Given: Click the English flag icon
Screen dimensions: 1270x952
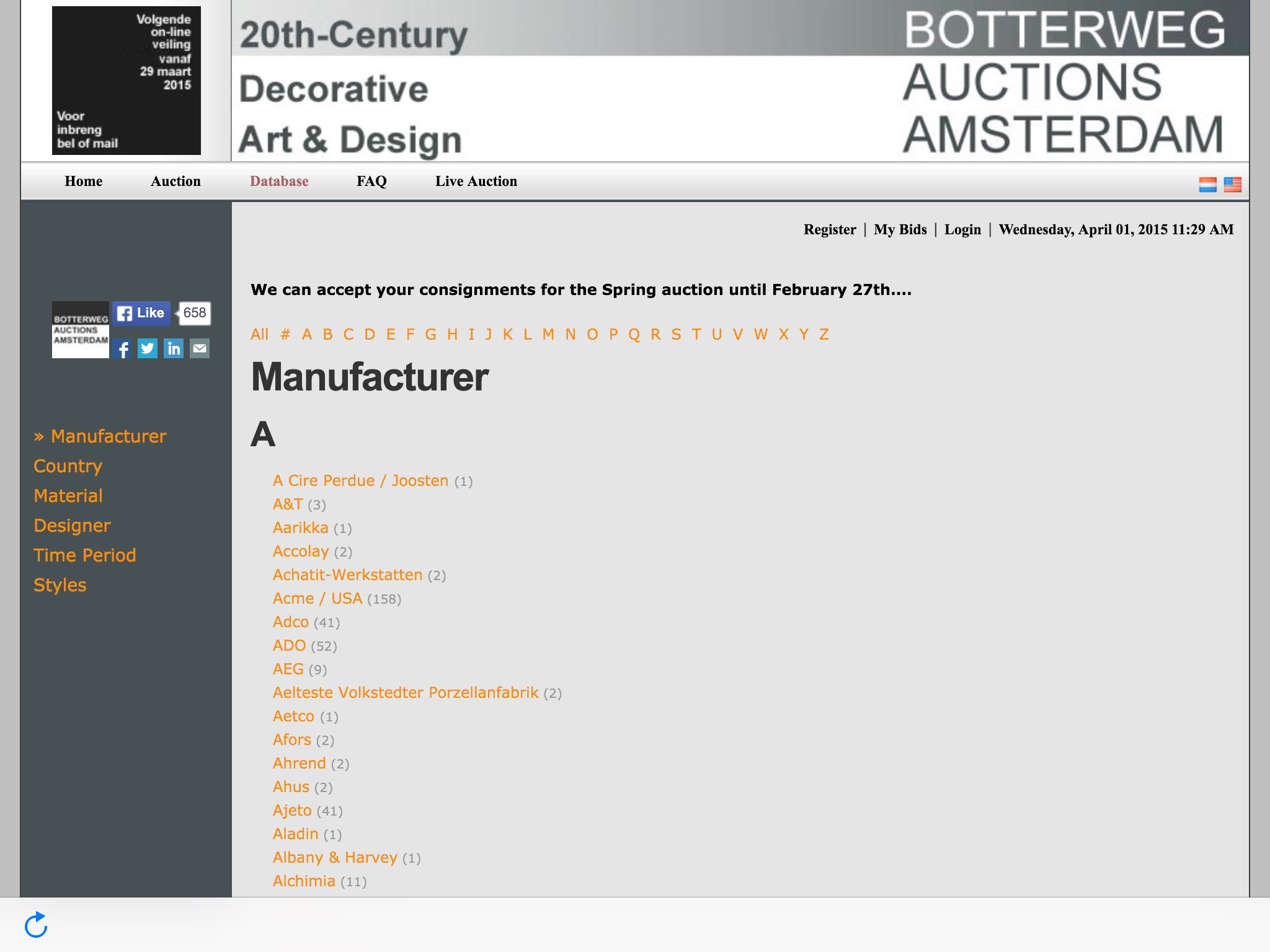Looking at the screenshot, I should pyautogui.click(x=1233, y=184).
